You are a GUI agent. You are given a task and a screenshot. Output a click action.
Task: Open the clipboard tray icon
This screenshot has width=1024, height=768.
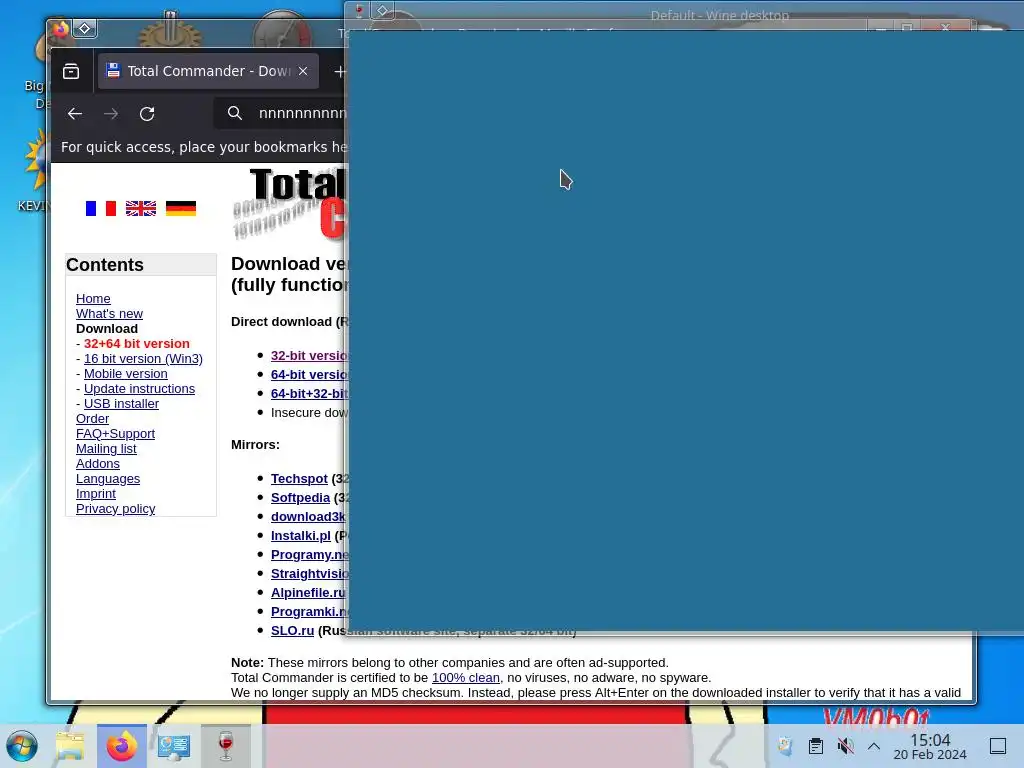(816, 746)
